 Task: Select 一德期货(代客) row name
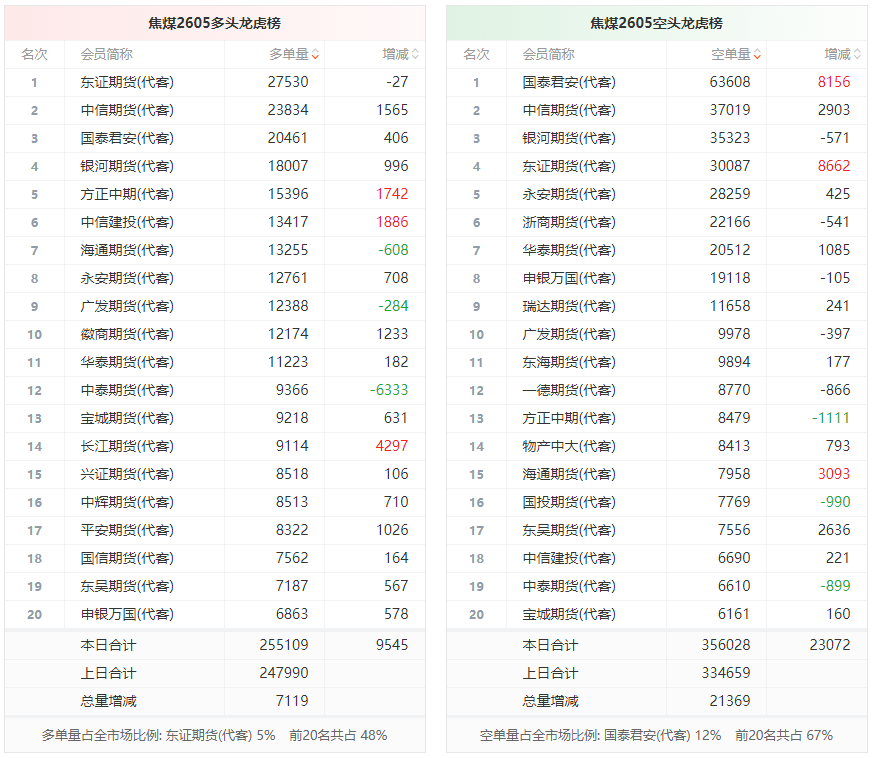pyautogui.click(x=569, y=390)
